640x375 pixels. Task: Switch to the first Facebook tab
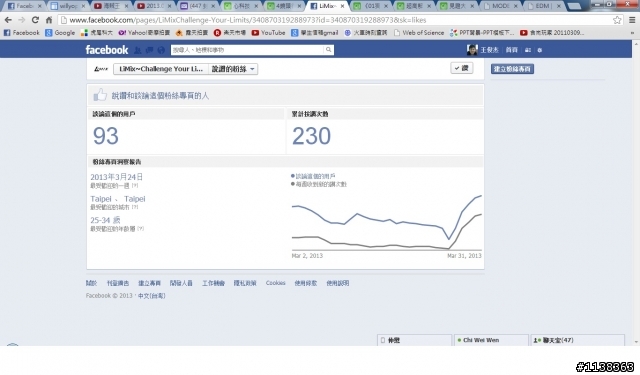pos(24,6)
